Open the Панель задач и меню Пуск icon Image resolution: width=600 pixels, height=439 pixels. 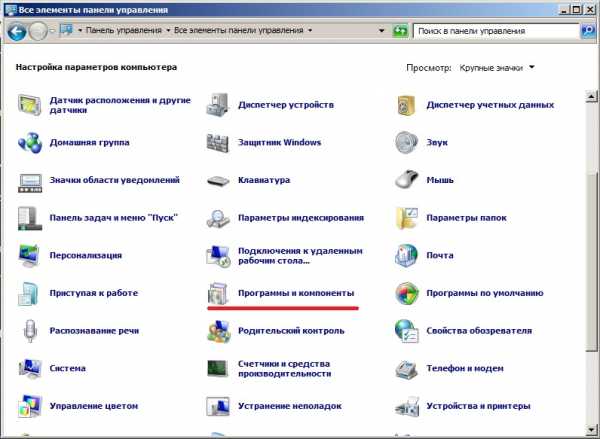[x=29, y=218]
